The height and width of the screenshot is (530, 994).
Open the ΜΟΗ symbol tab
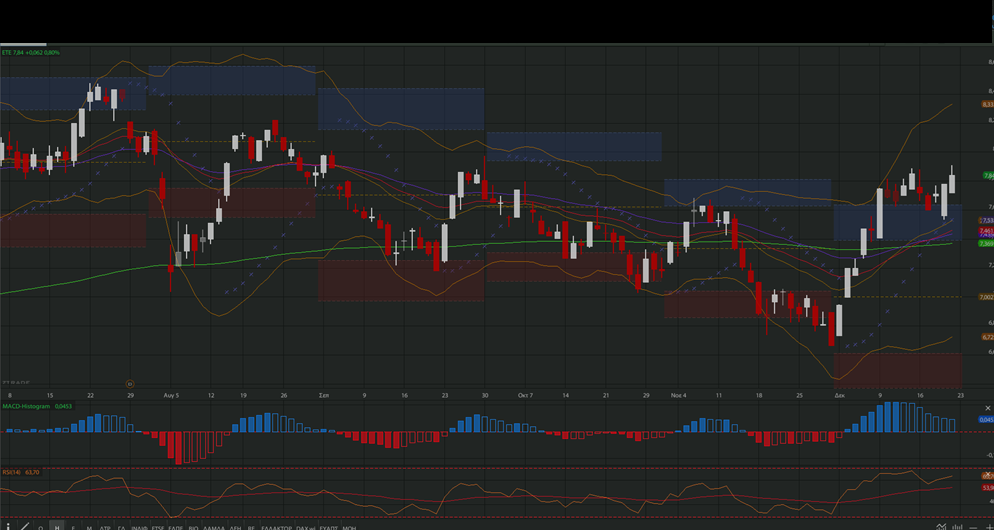pyautogui.click(x=349, y=527)
